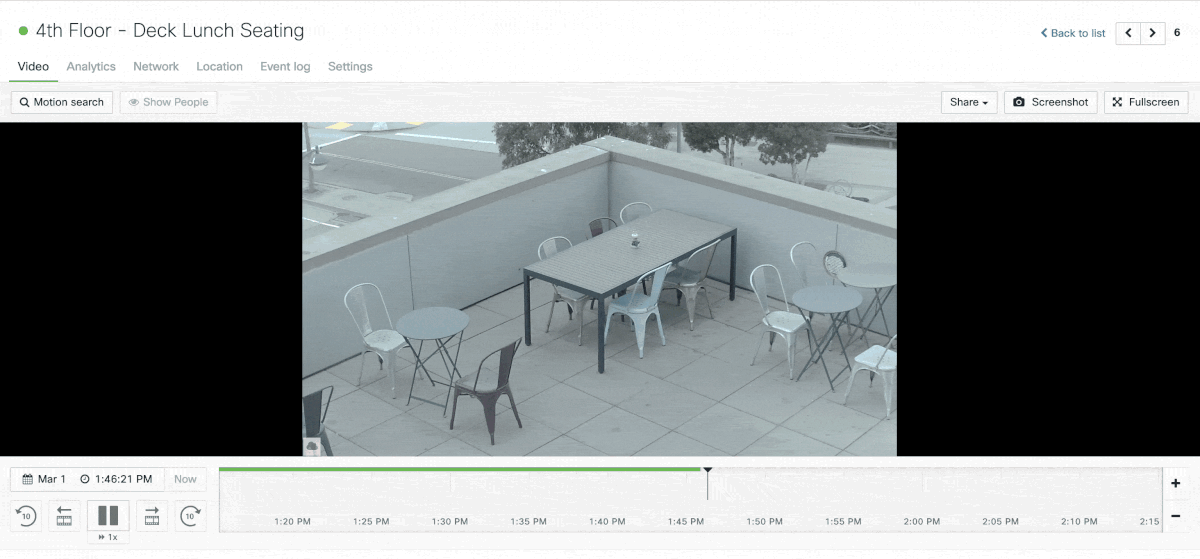Seek timeline to 2:00 PM
Screen dimensions: 1200x559
pos(921,521)
